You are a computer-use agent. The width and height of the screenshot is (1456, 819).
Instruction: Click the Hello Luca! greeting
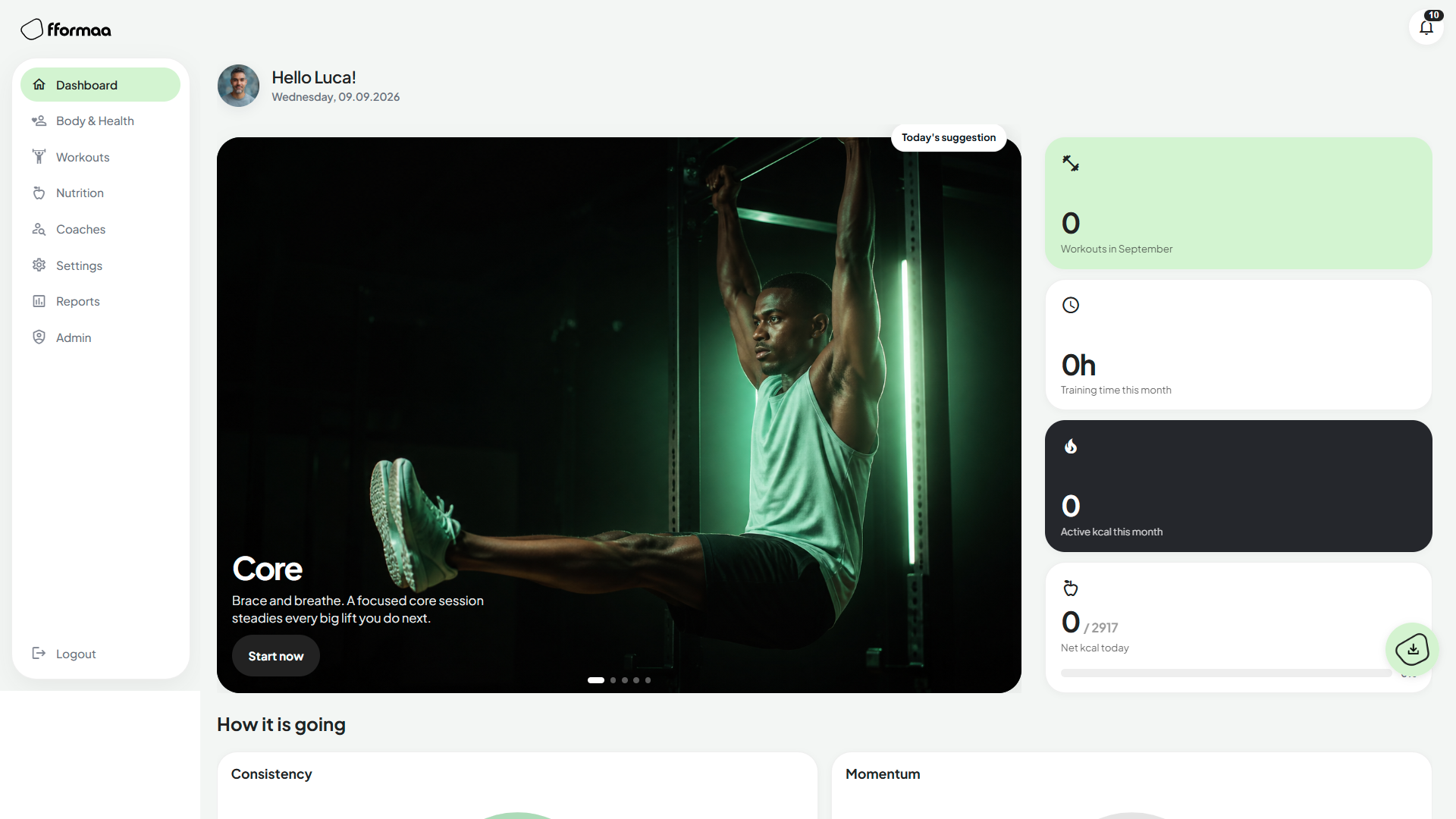click(x=314, y=77)
